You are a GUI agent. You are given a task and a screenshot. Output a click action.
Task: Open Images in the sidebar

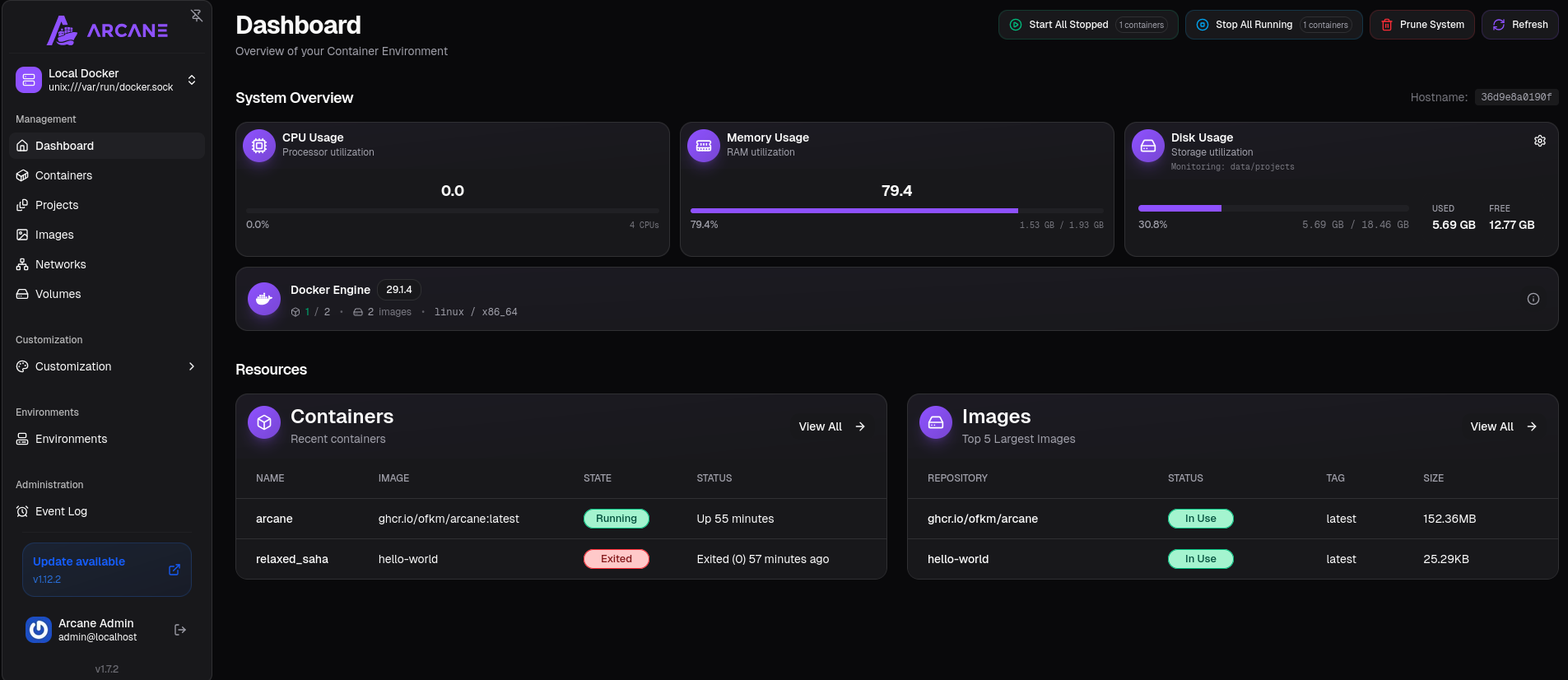54,235
